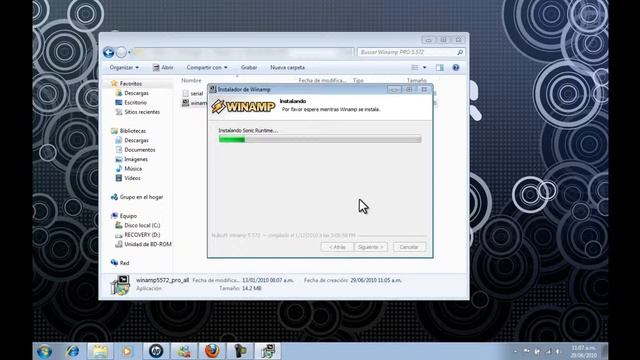Sort by the Tipo column header

(x=358, y=80)
